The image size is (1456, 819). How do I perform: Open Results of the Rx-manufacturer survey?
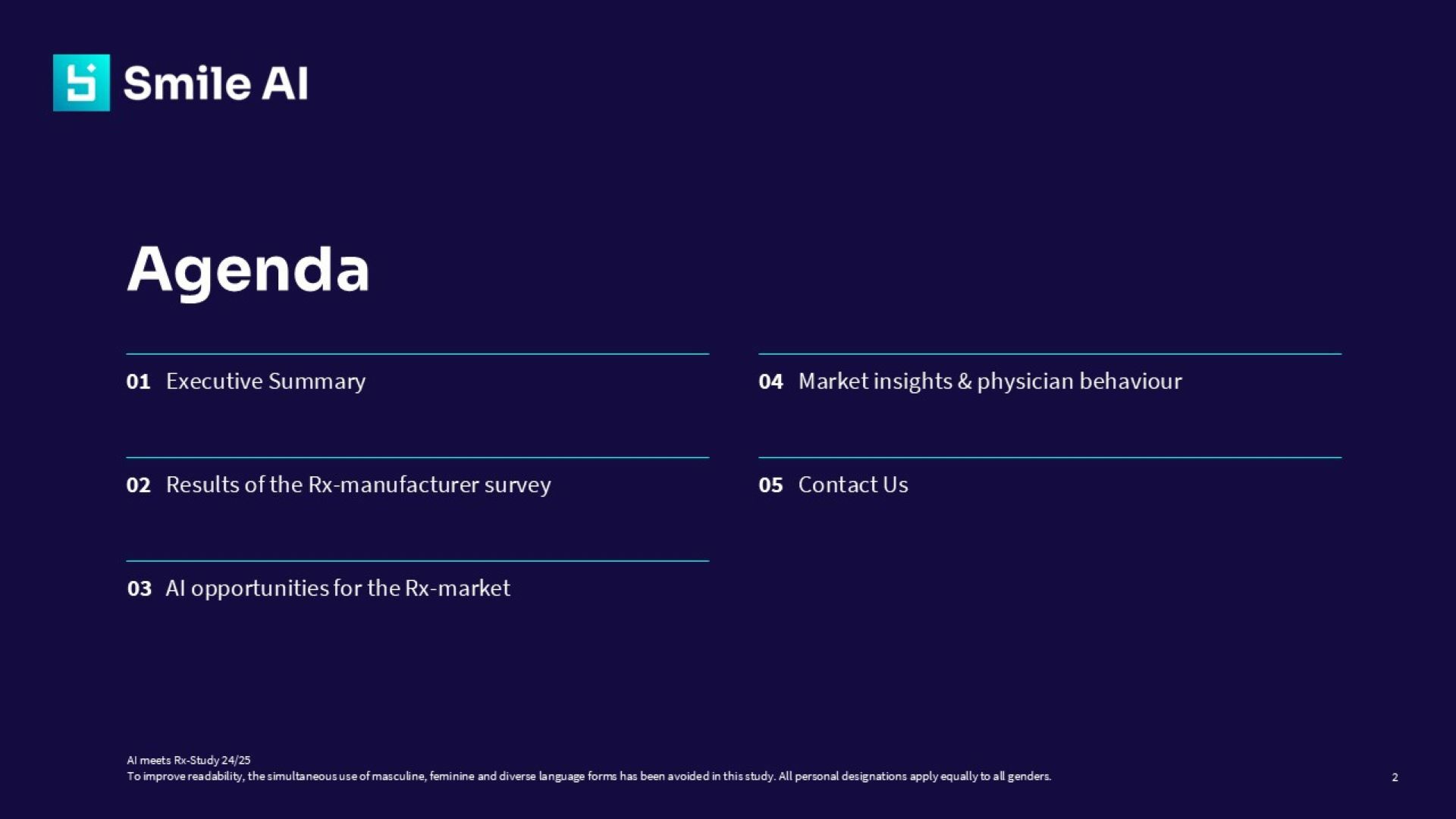coord(358,485)
